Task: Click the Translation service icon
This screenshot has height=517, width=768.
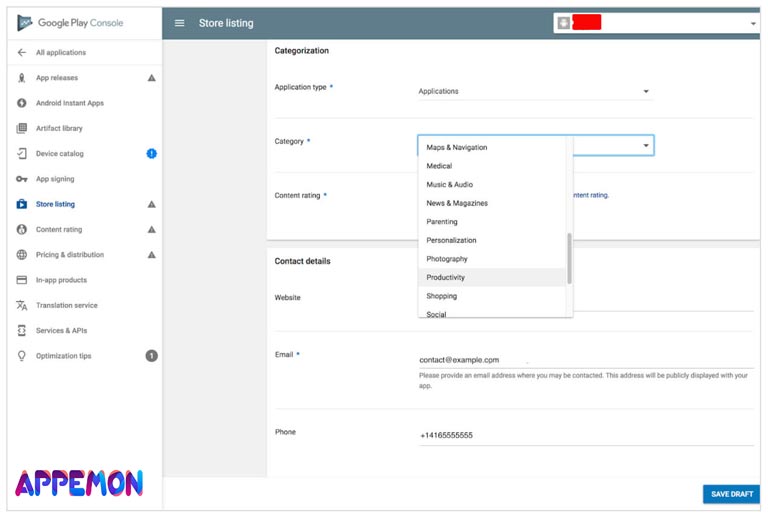Action: (22, 306)
